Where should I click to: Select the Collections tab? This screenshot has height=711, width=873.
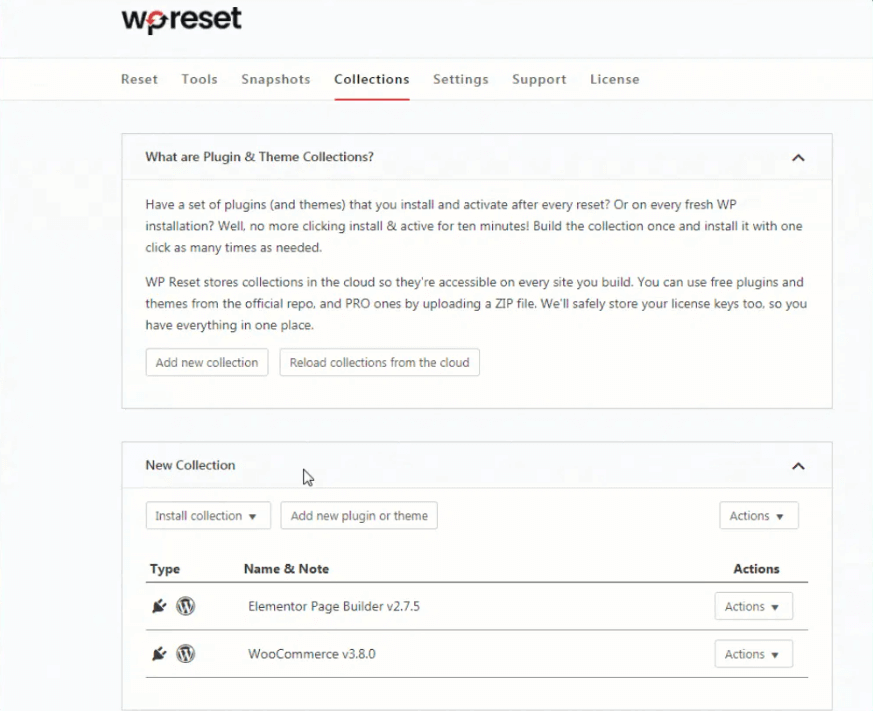[x=372, y=79]
